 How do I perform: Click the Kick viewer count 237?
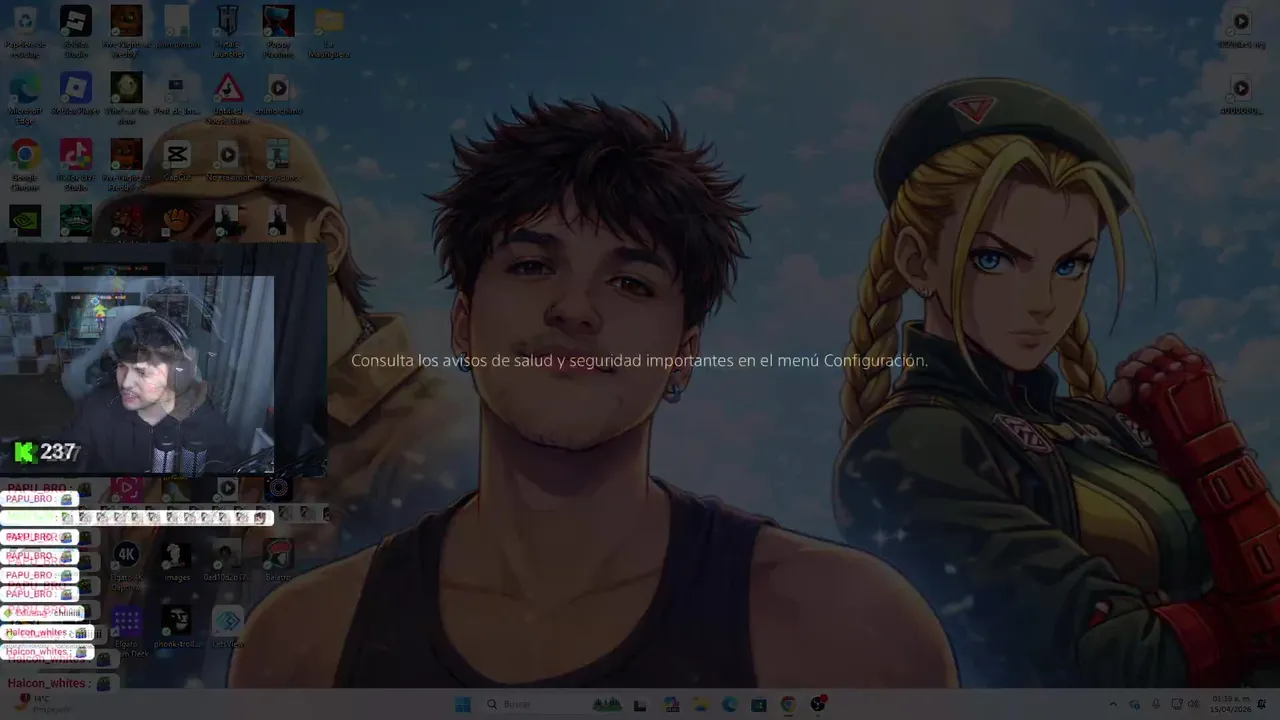click(46, 452)
